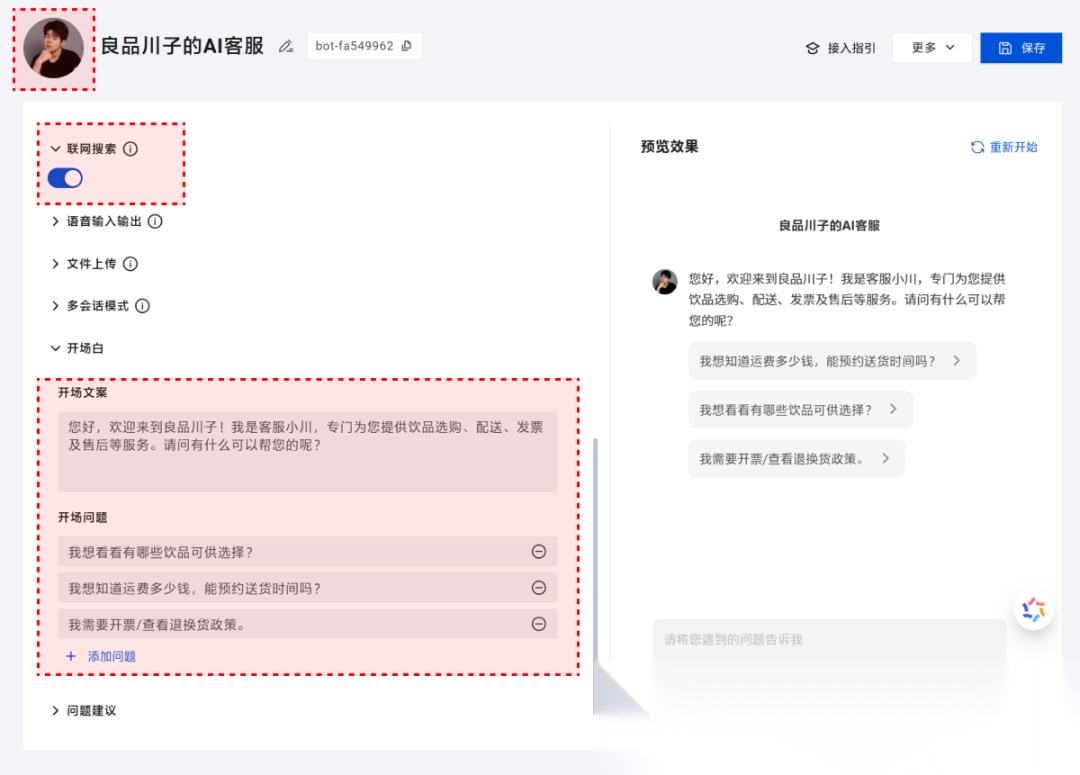Choose preview suggestion 我想知道运费多少钱

(x=832, y=361)
